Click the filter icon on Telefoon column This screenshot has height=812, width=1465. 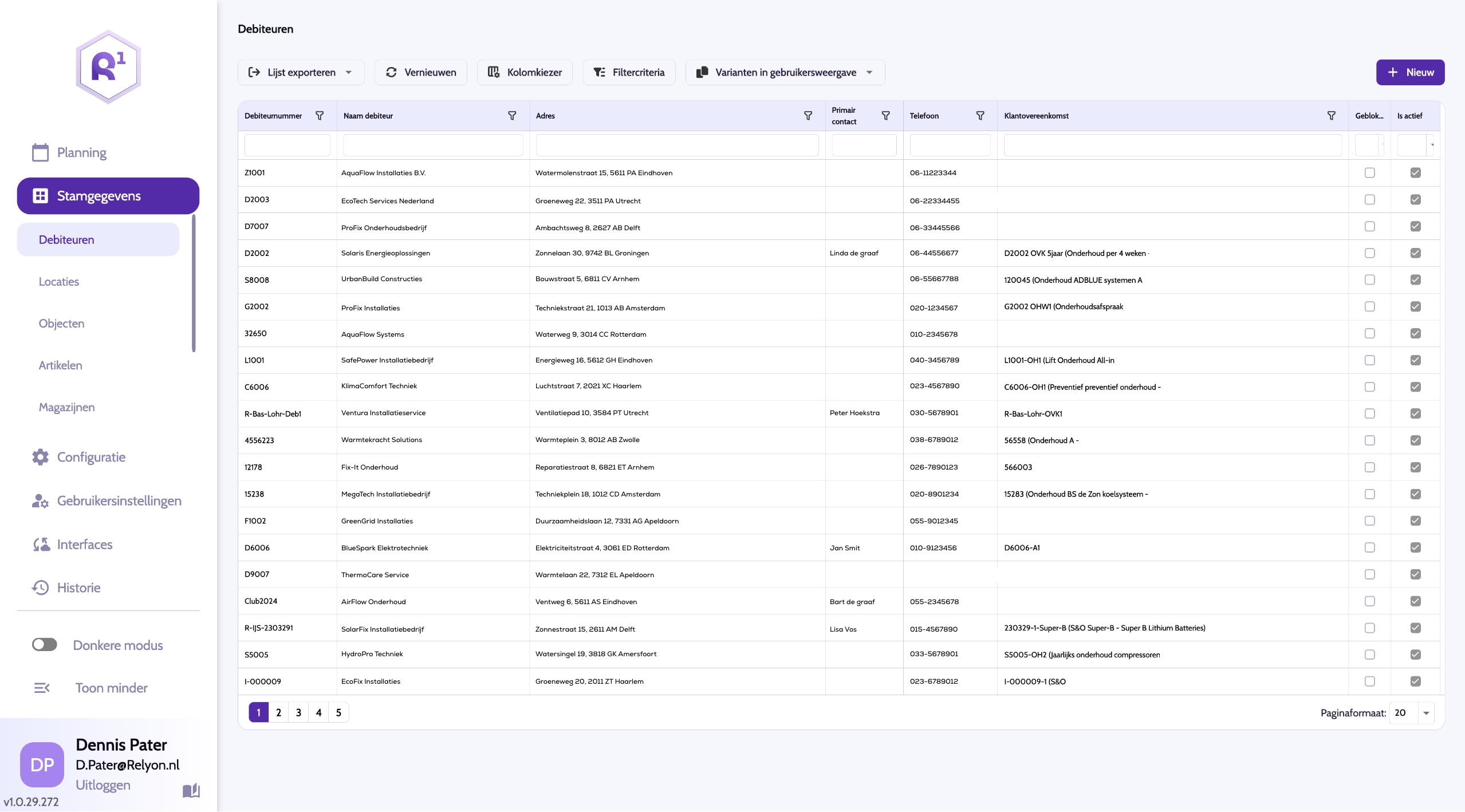tap(980, 116)
